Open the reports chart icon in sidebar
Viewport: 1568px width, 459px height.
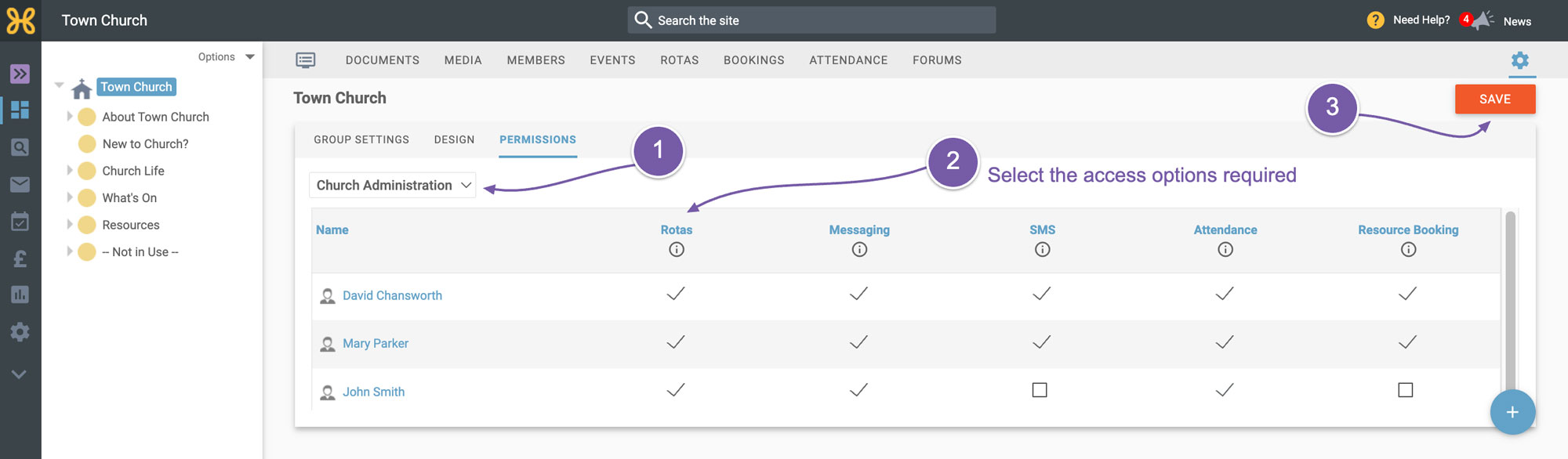click(20, 295)
